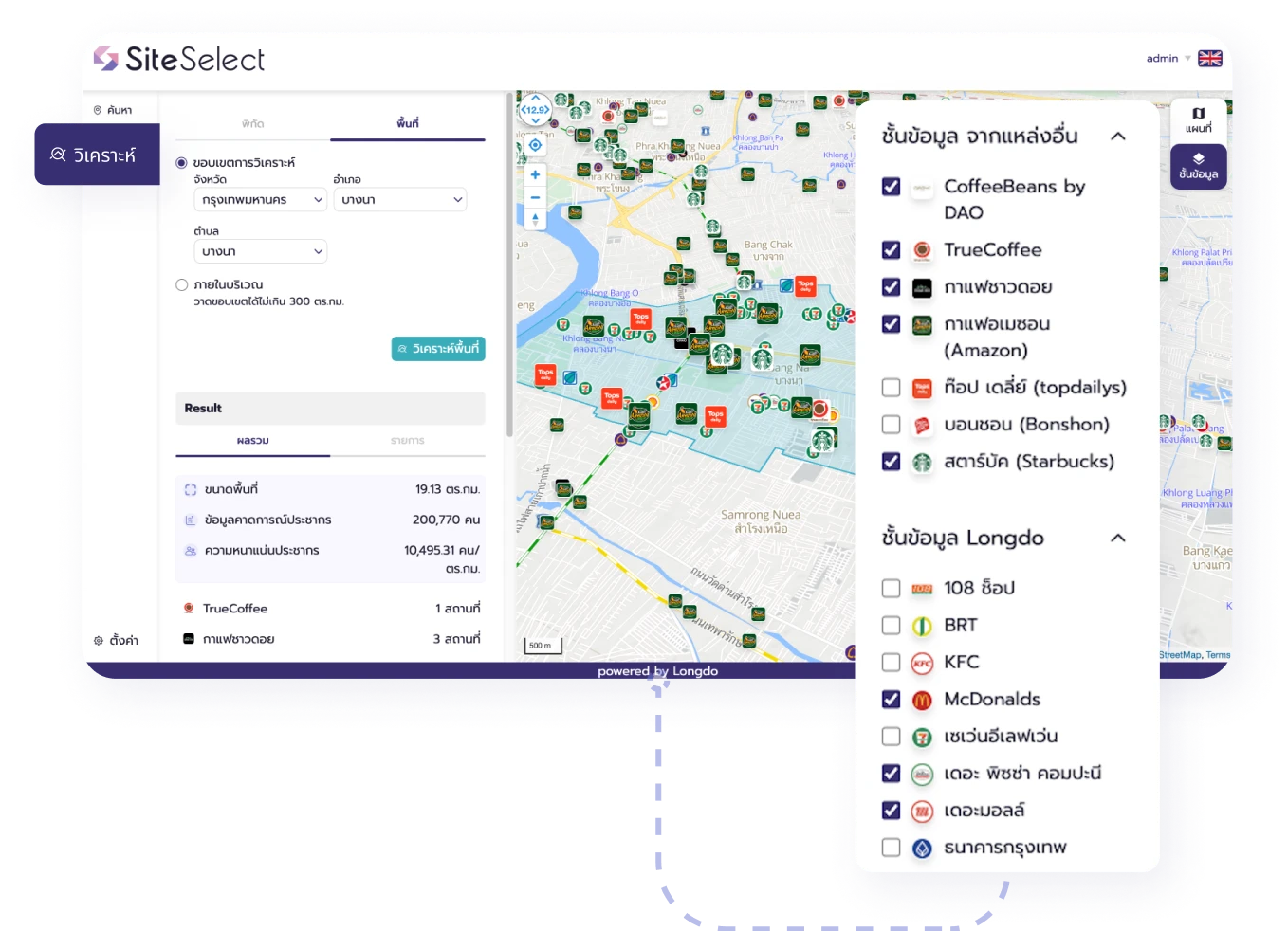1288x931 pixels.
Task: Enable BRT layer checkbox
Action: click(x=891, y=625)
